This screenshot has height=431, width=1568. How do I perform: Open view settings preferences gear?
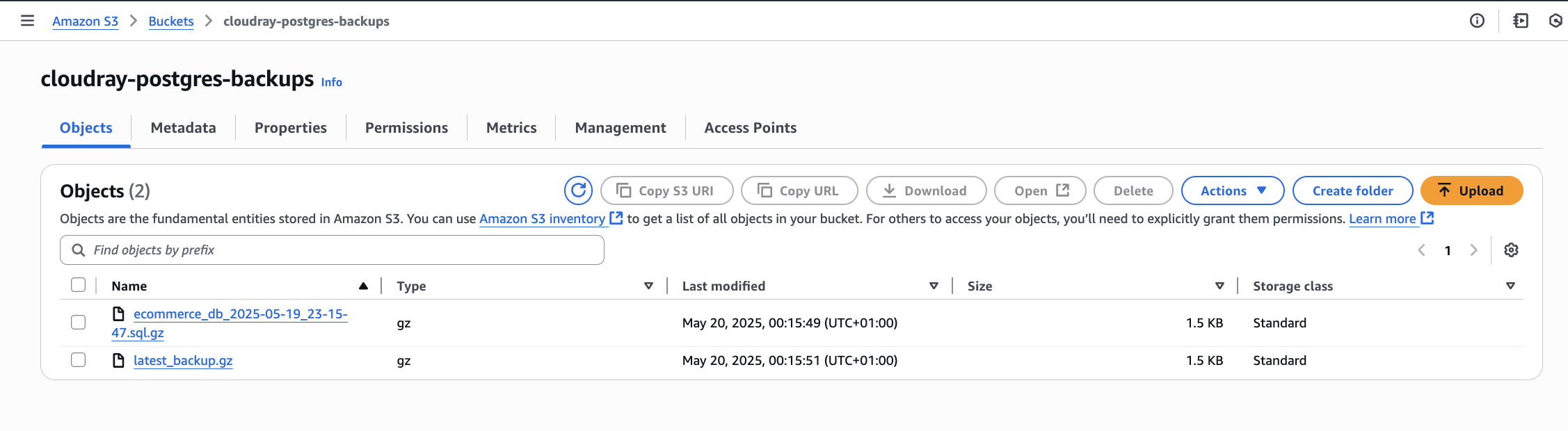coord(1511,250)
